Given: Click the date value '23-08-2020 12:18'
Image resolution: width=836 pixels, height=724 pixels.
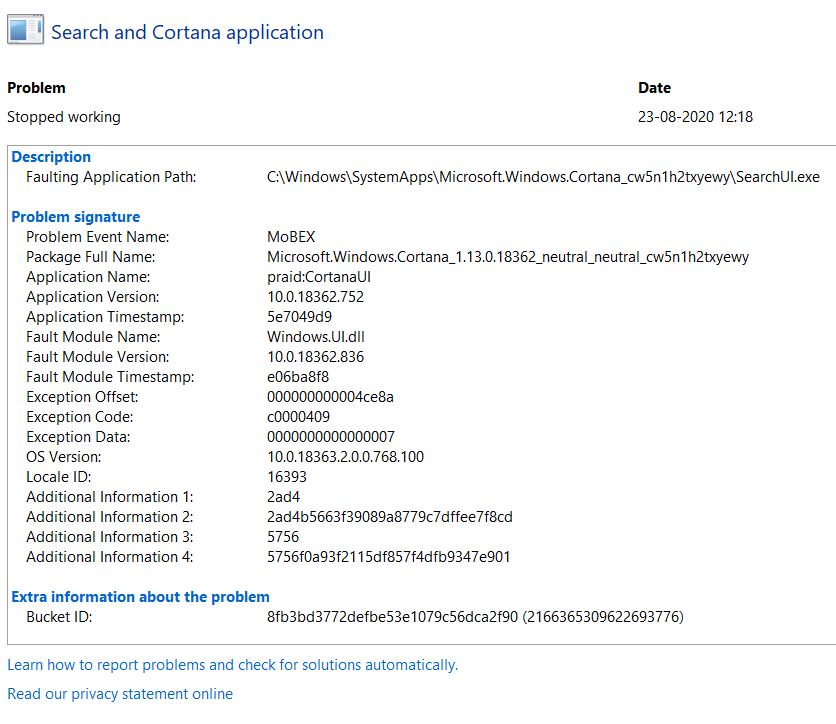Looking at the screenshot, I should [x=695, y=117].
